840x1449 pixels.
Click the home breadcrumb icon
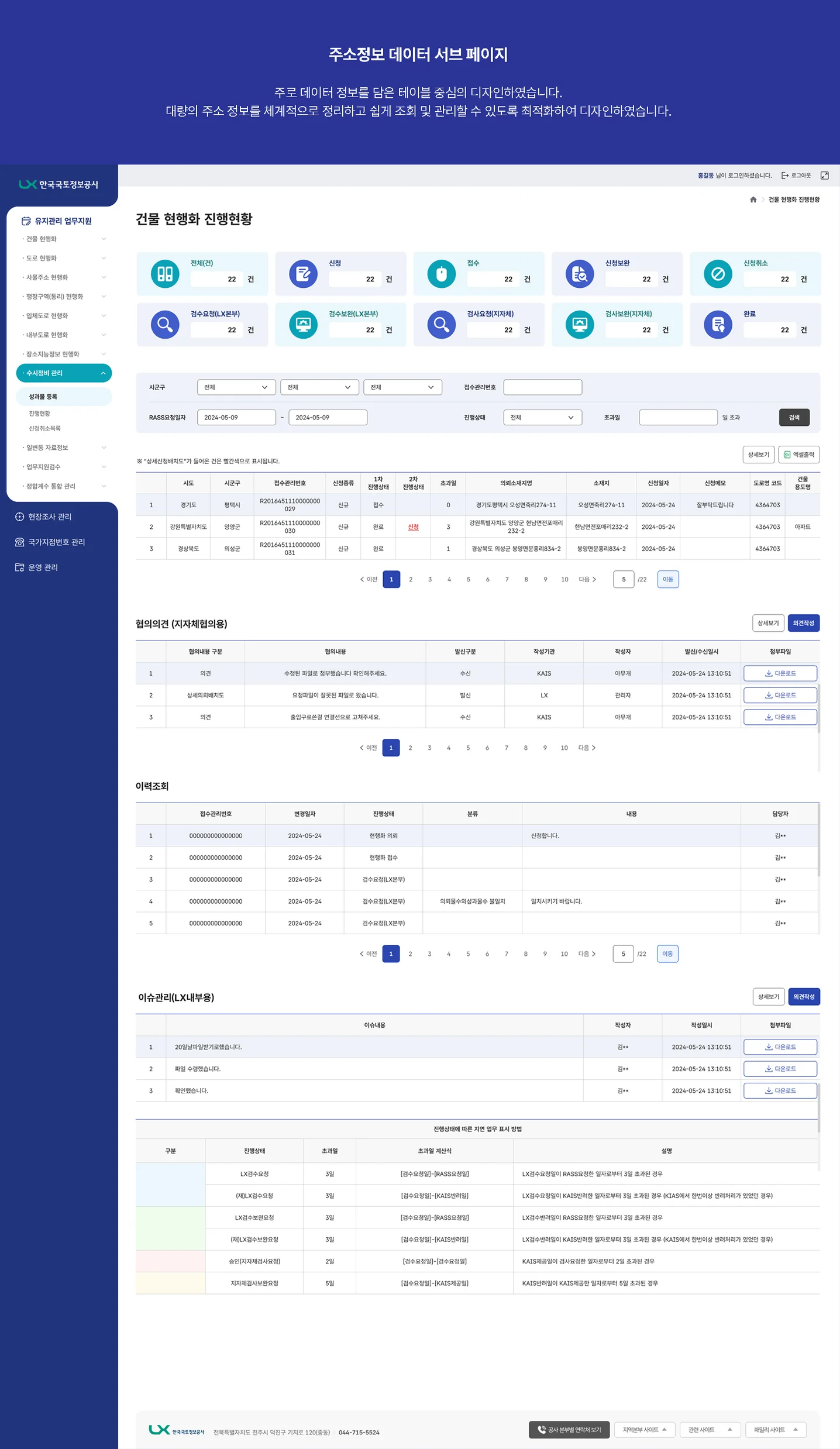pos(753,200)
